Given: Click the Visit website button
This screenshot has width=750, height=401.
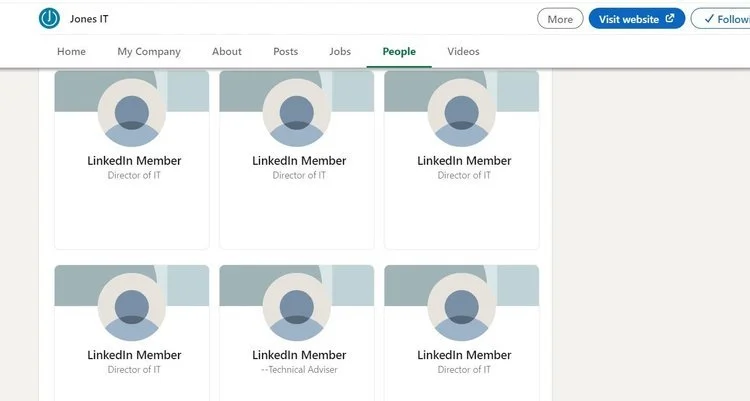Looking at the screenshot, I should (x=637, y=19).
